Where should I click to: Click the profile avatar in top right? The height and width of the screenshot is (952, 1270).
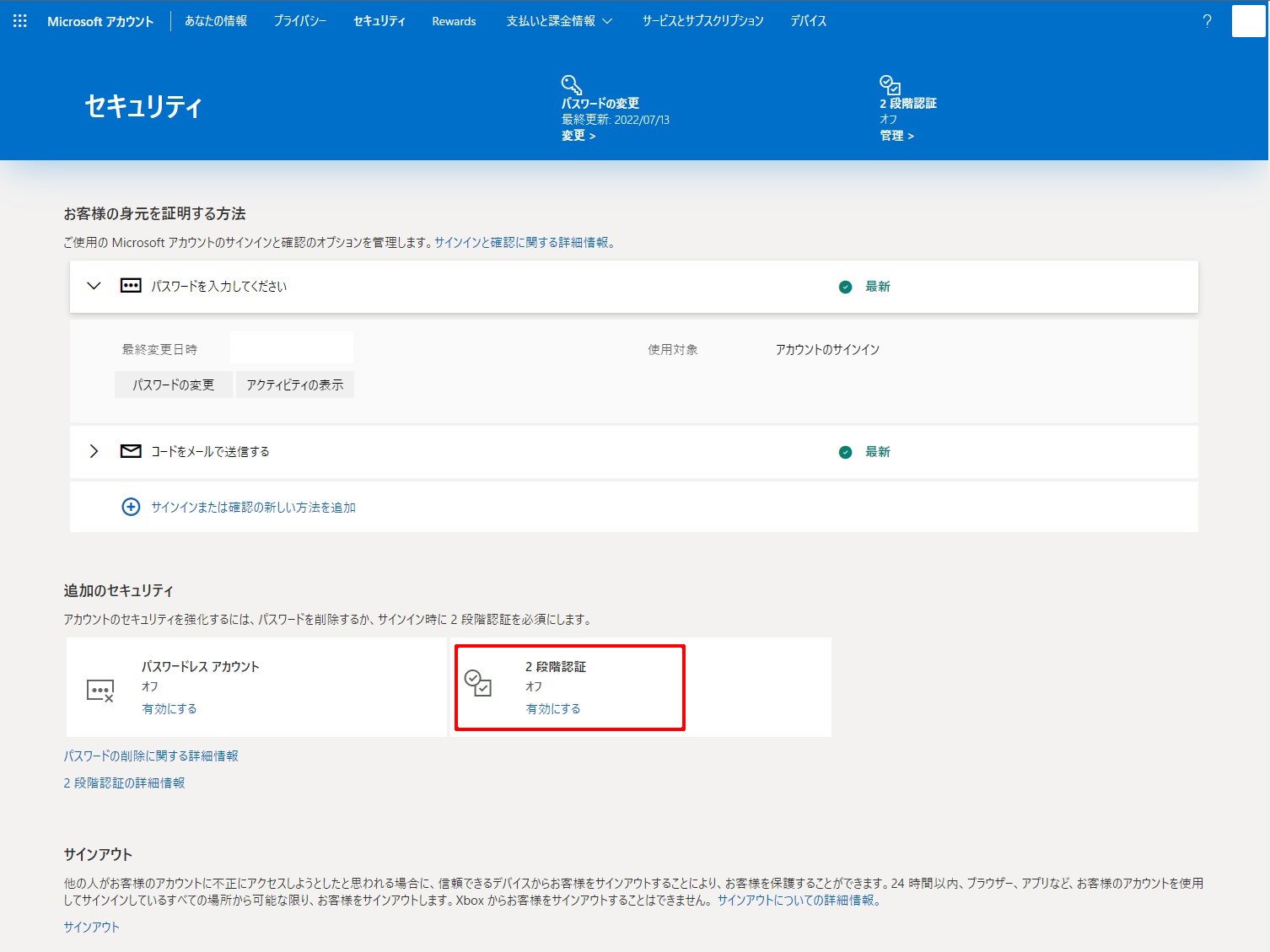tap(1248, 21)
